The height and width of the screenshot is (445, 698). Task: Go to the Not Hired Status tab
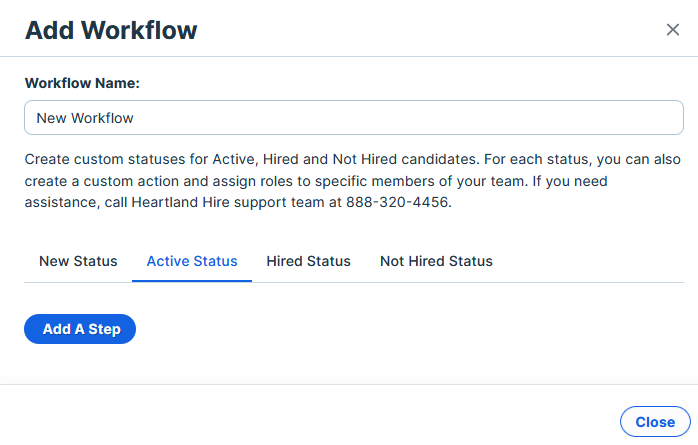[436, 261]
